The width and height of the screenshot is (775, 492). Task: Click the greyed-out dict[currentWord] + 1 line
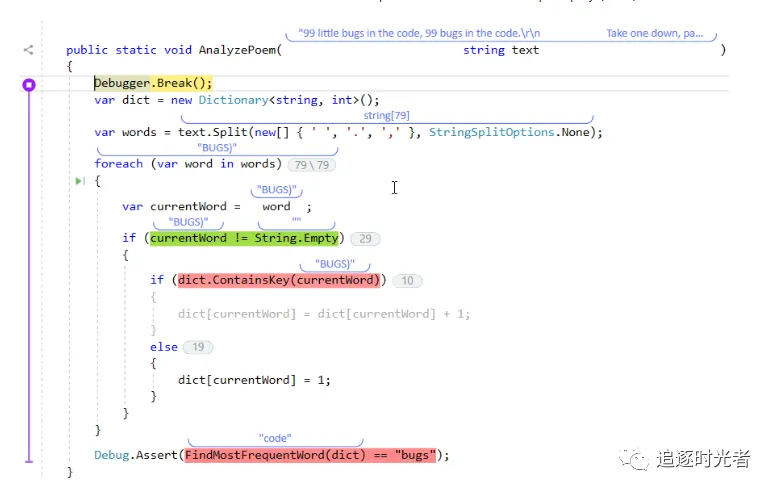coord(324,314)
